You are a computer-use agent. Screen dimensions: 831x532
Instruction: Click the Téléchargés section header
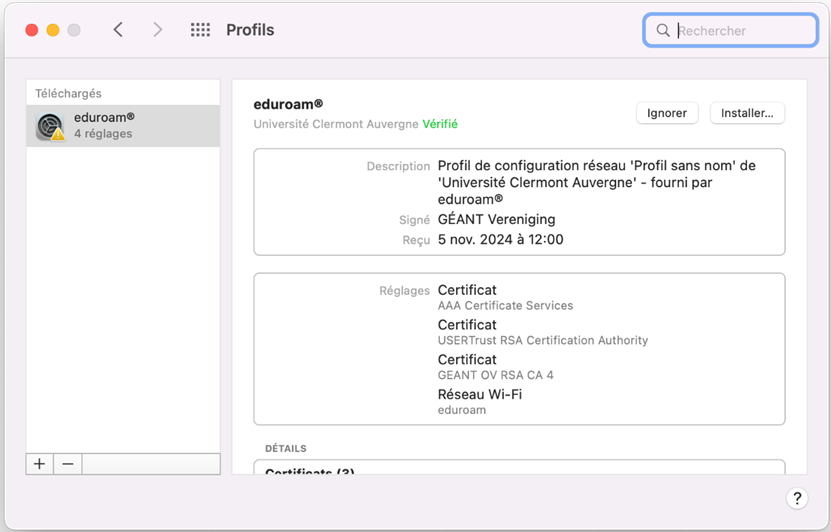(x=68, y=94)
